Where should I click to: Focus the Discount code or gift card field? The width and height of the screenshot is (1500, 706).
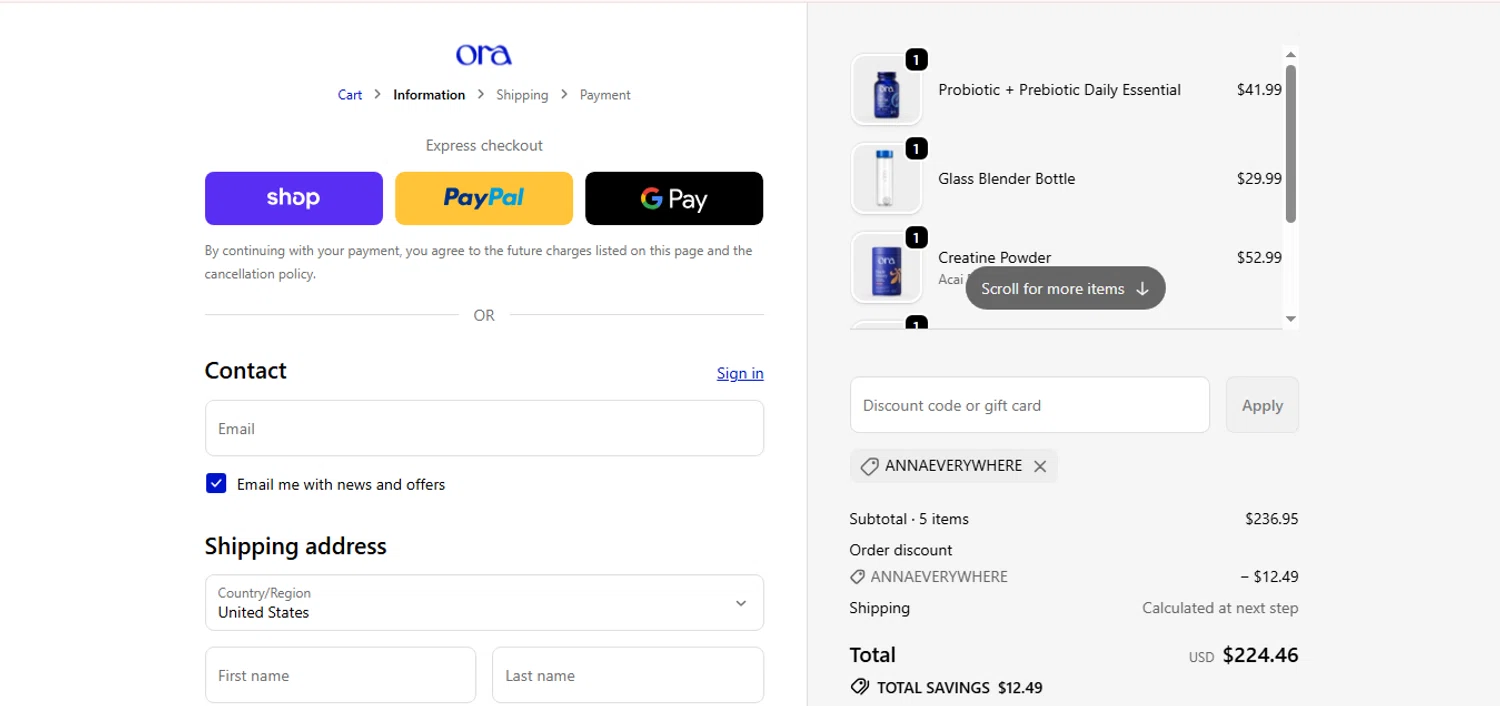pyautogui.click(x=1030, y=405)
